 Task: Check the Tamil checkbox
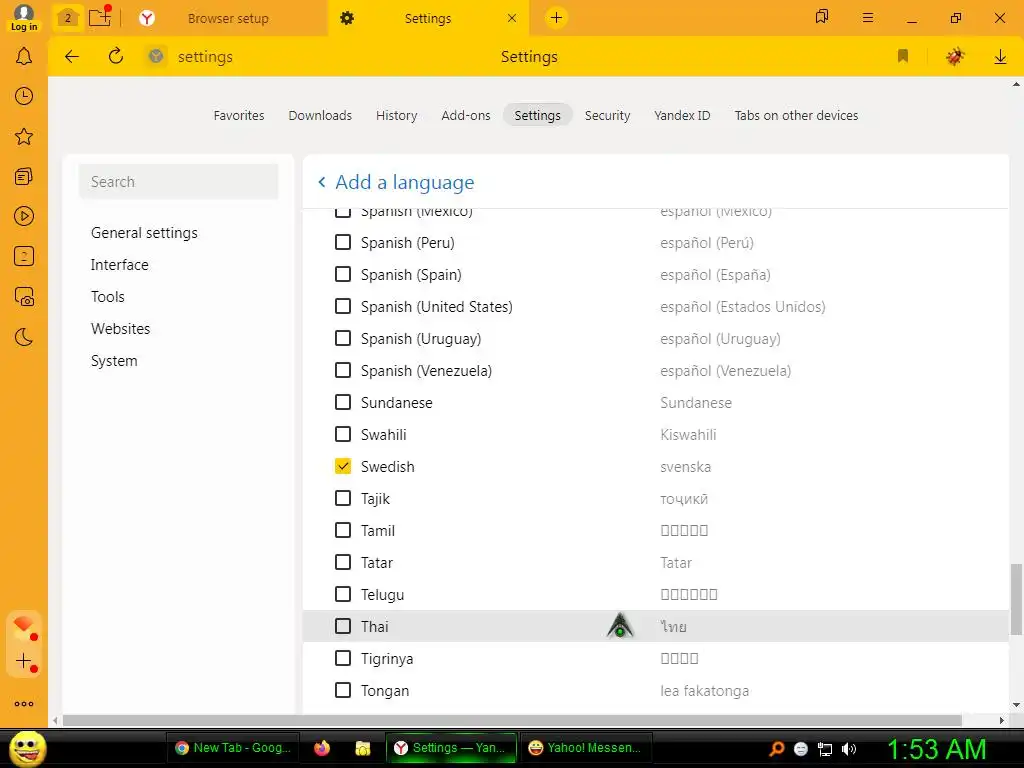click(343, 530)
